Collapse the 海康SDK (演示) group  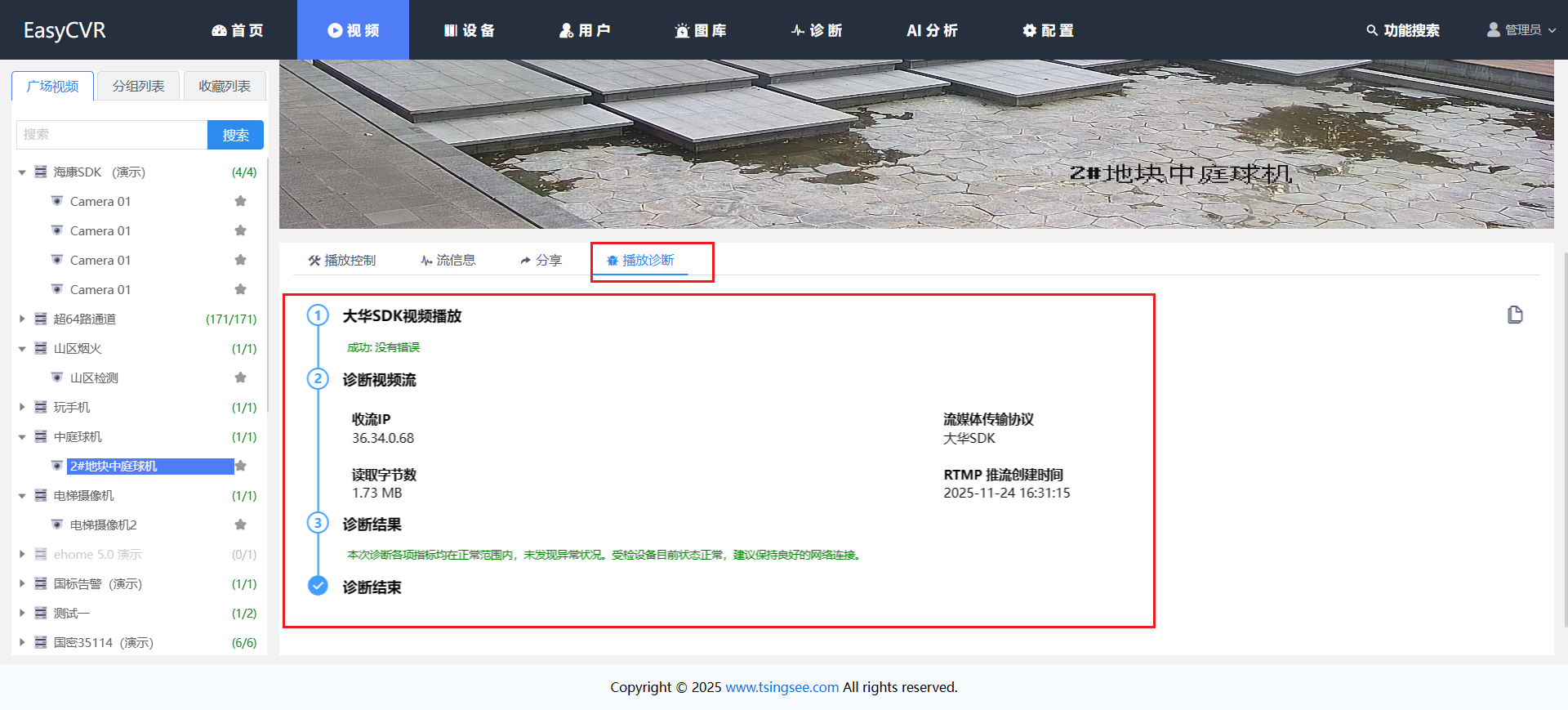22,172
